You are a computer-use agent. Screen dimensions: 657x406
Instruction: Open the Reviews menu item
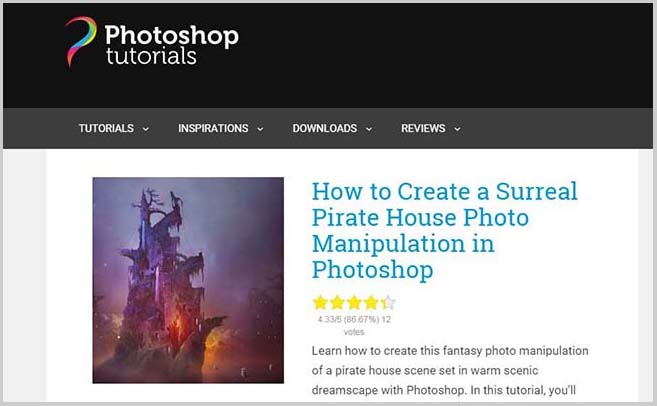423,128
